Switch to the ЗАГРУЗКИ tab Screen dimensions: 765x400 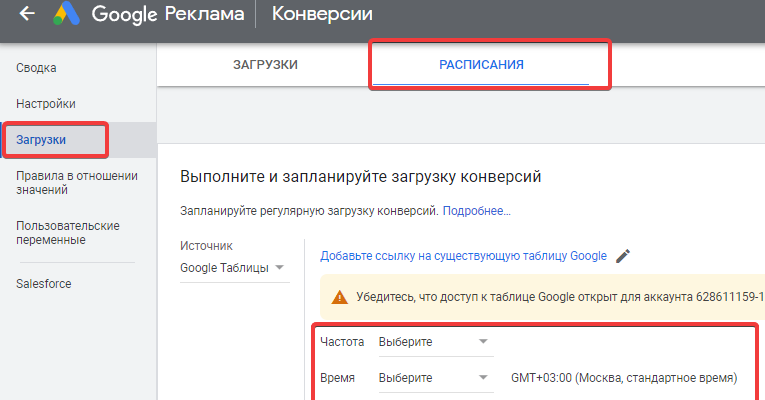(x=265, y=65)
